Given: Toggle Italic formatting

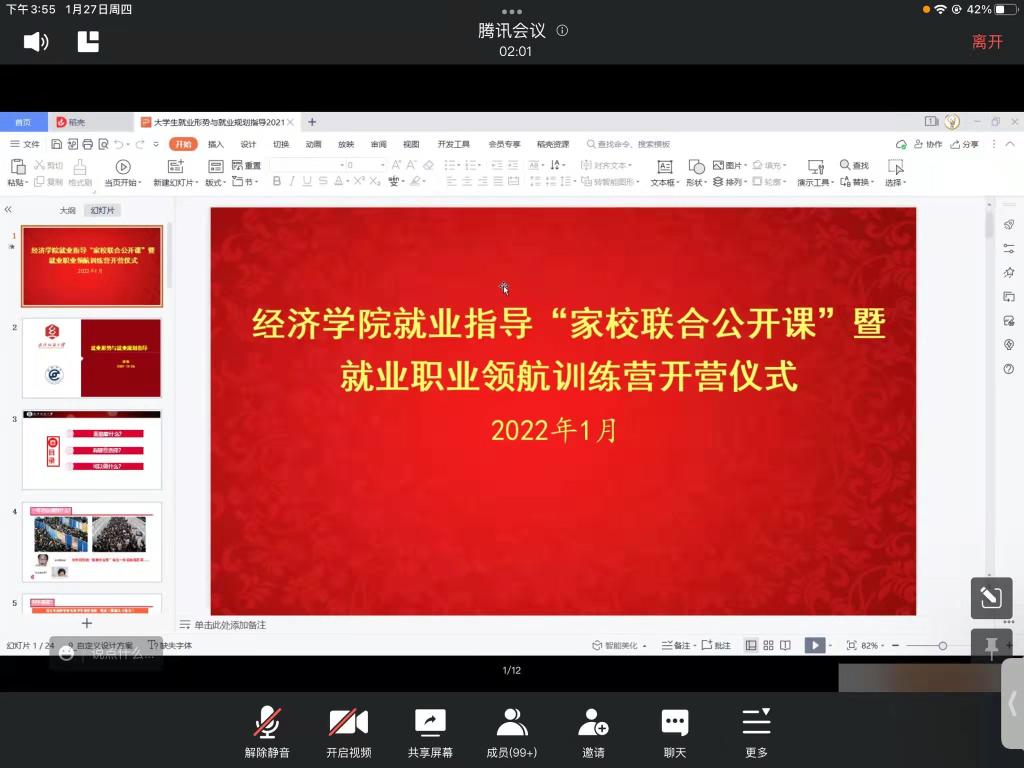Looking at the screenshot, I should [x=292, y=181].
